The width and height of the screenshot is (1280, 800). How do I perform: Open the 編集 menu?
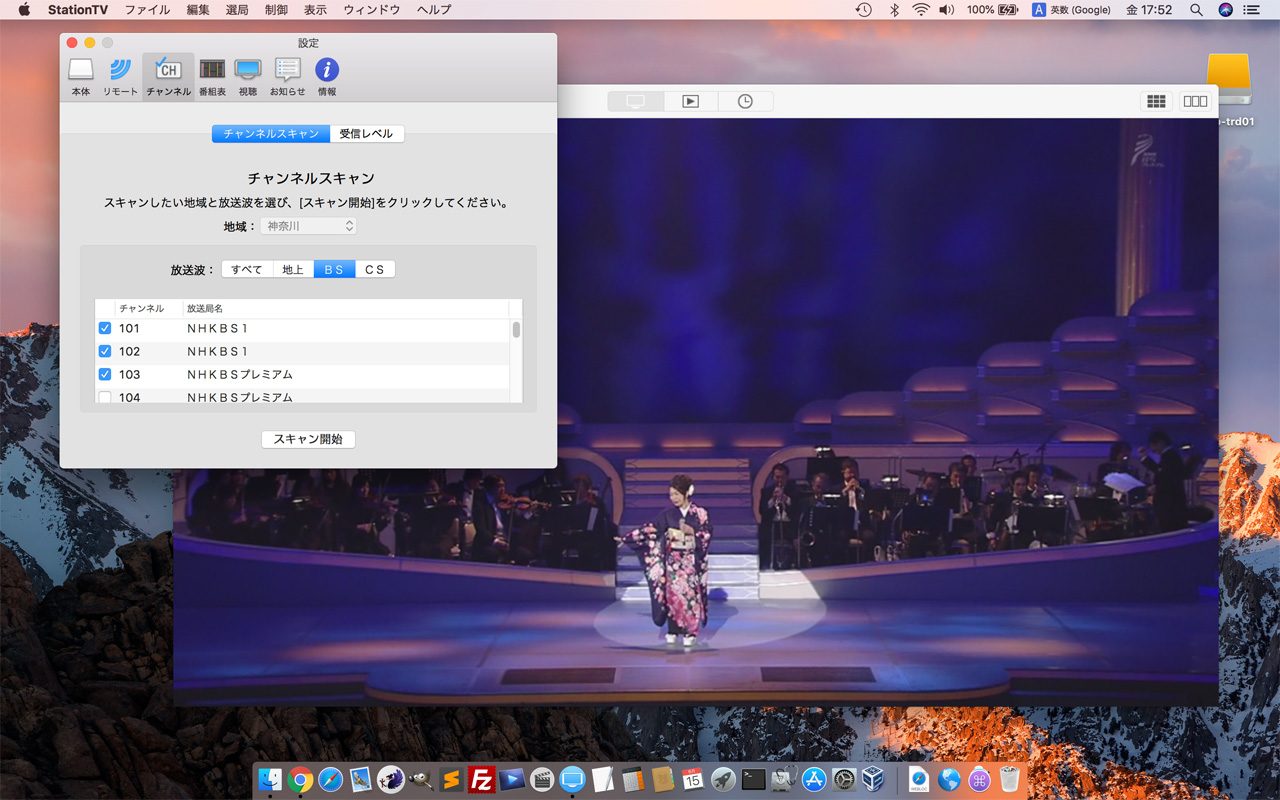coord(198,10)
